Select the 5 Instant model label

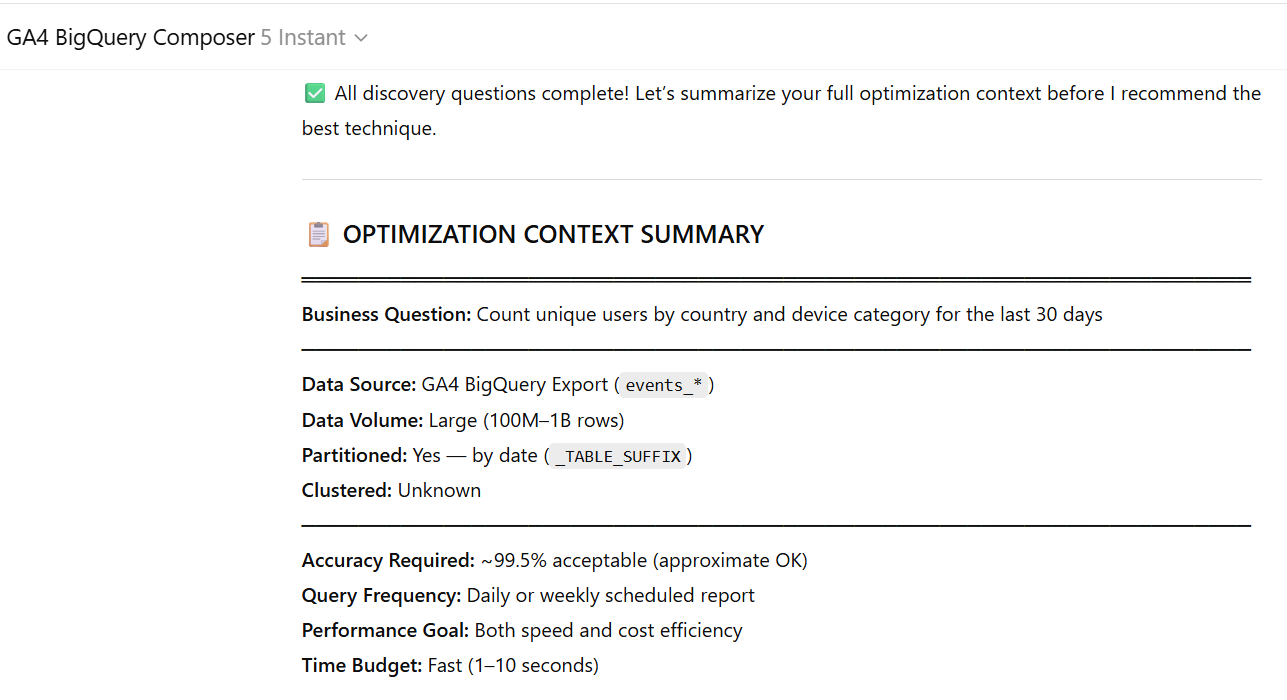coord(303,38)
